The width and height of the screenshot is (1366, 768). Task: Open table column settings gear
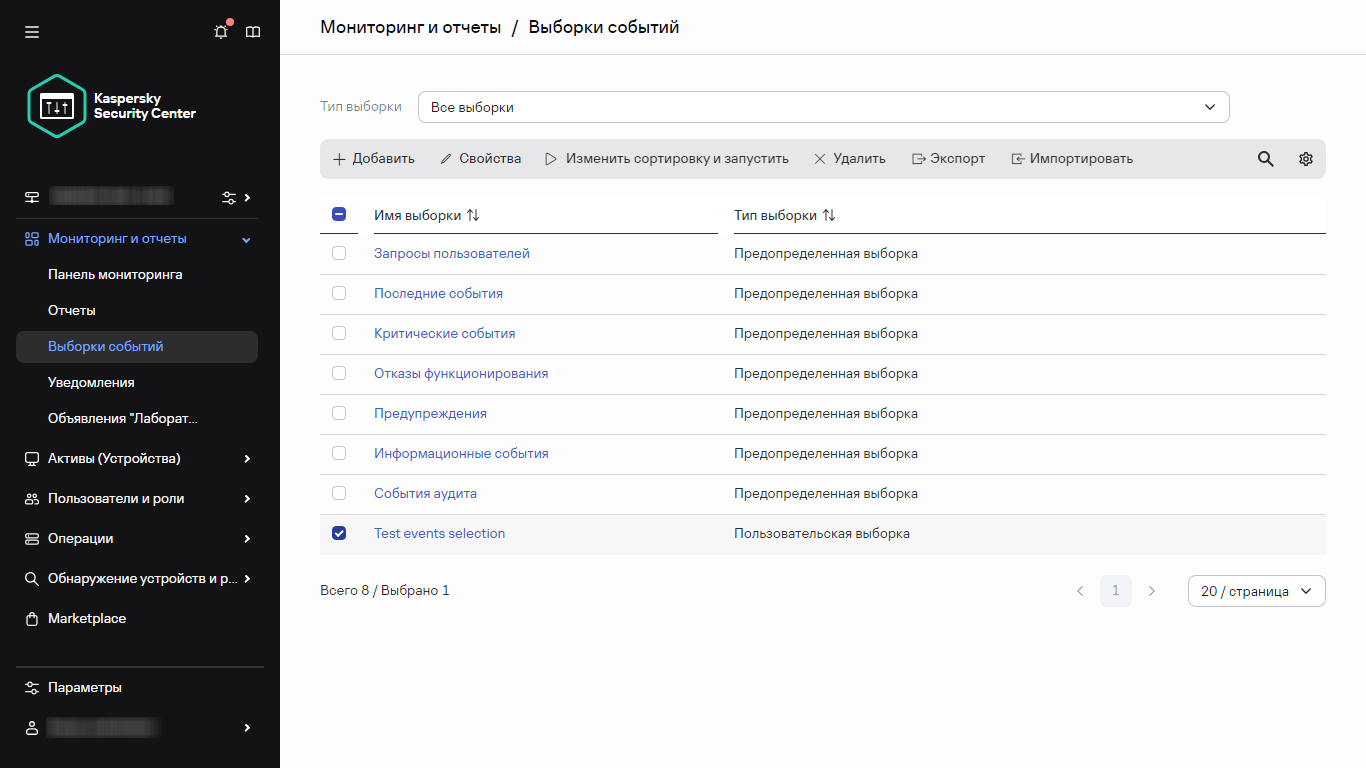[1305, 158]
